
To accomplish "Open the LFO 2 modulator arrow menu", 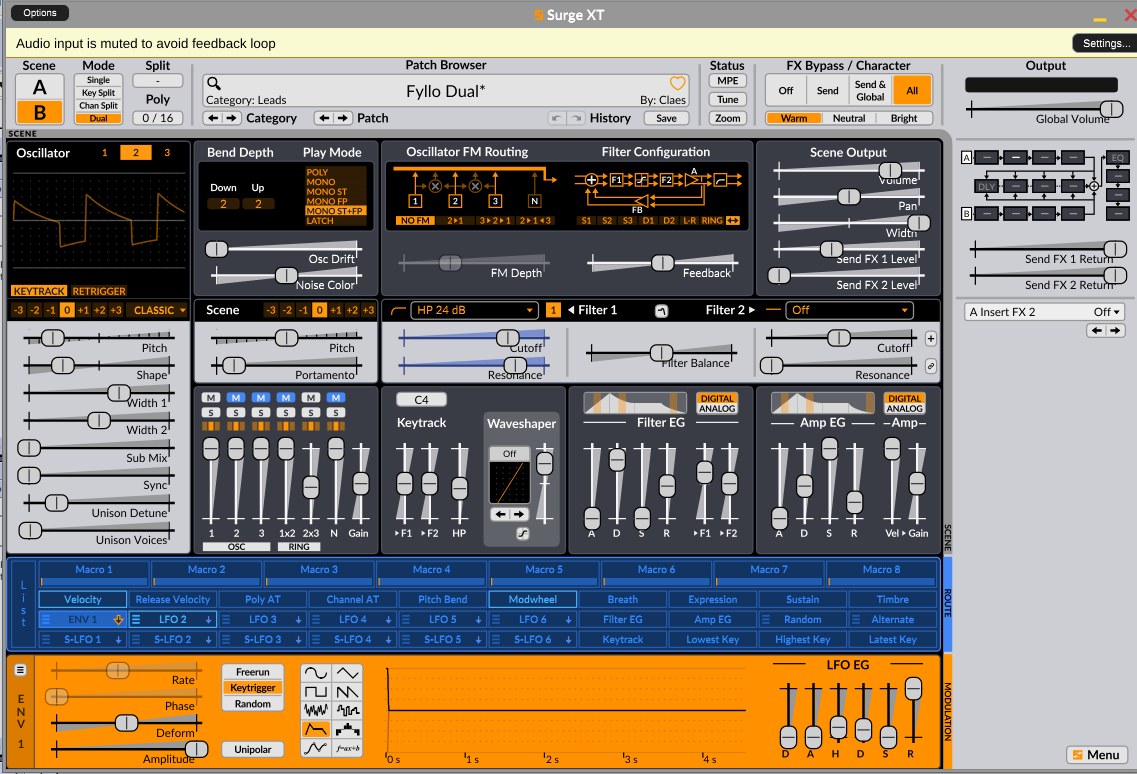I will click(x=208, y=619).
